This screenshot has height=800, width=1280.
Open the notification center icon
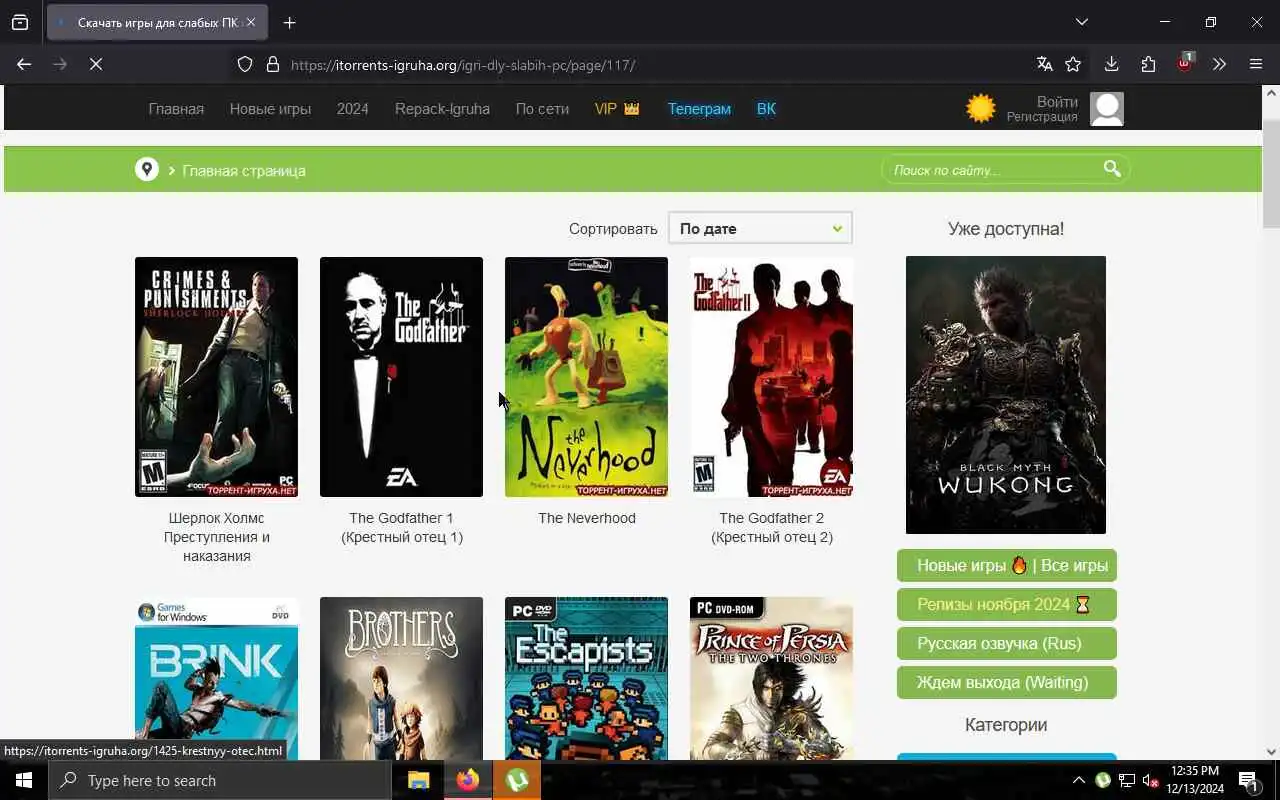click(1249, 780)
